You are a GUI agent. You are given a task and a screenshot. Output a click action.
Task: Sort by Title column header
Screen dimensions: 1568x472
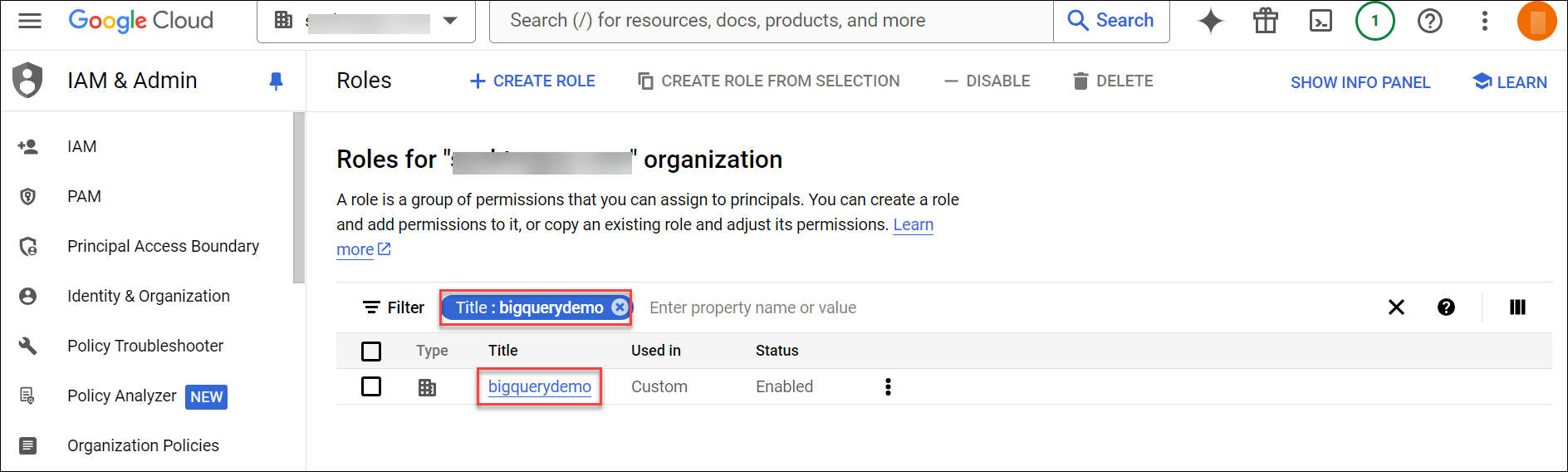(x=503, y=351)
